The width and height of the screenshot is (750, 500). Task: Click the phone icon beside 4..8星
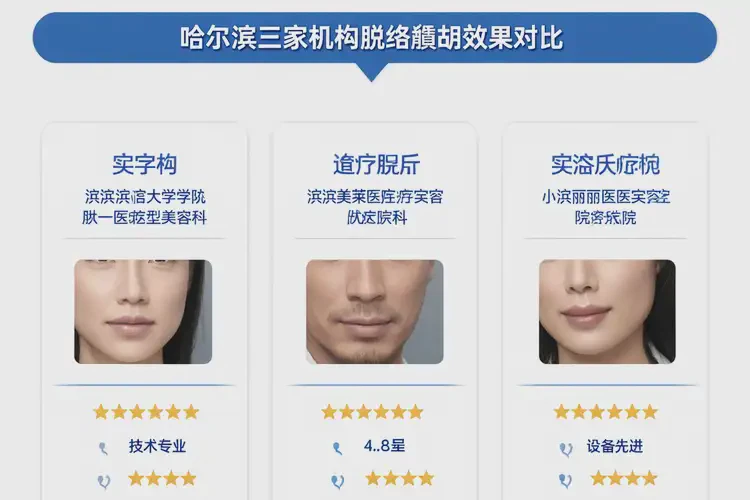pyautogui.click(x=337, y=448)
